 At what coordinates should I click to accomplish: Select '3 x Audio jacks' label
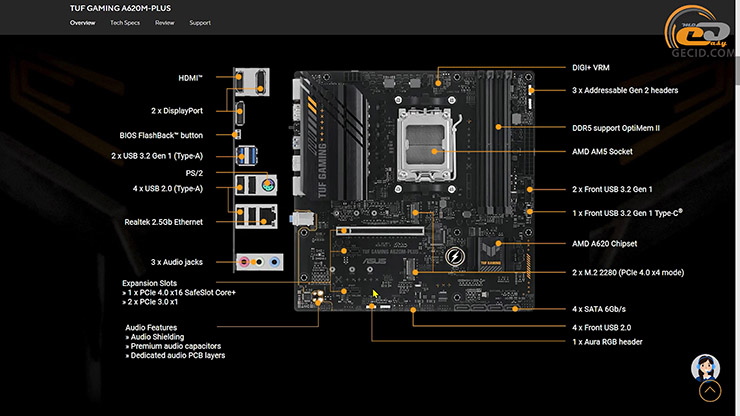pyautogui.click(x=177, y=262)
